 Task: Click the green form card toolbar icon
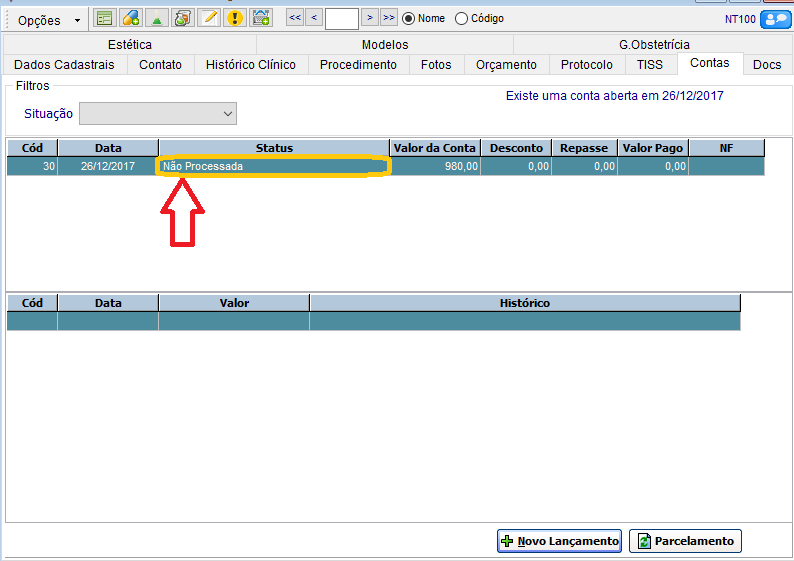[x=104, y=18]
